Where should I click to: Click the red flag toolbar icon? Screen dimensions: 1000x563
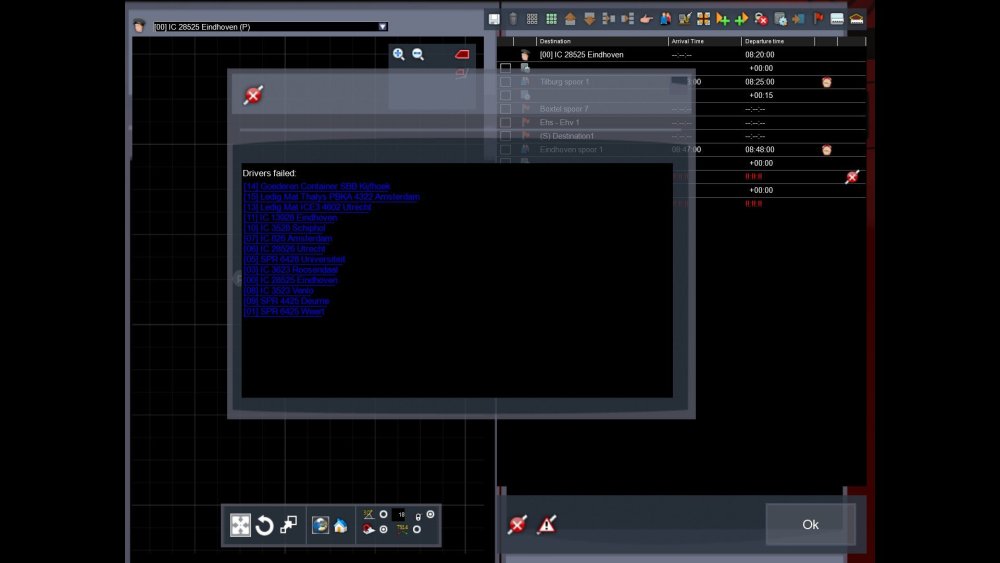(818, 18)
